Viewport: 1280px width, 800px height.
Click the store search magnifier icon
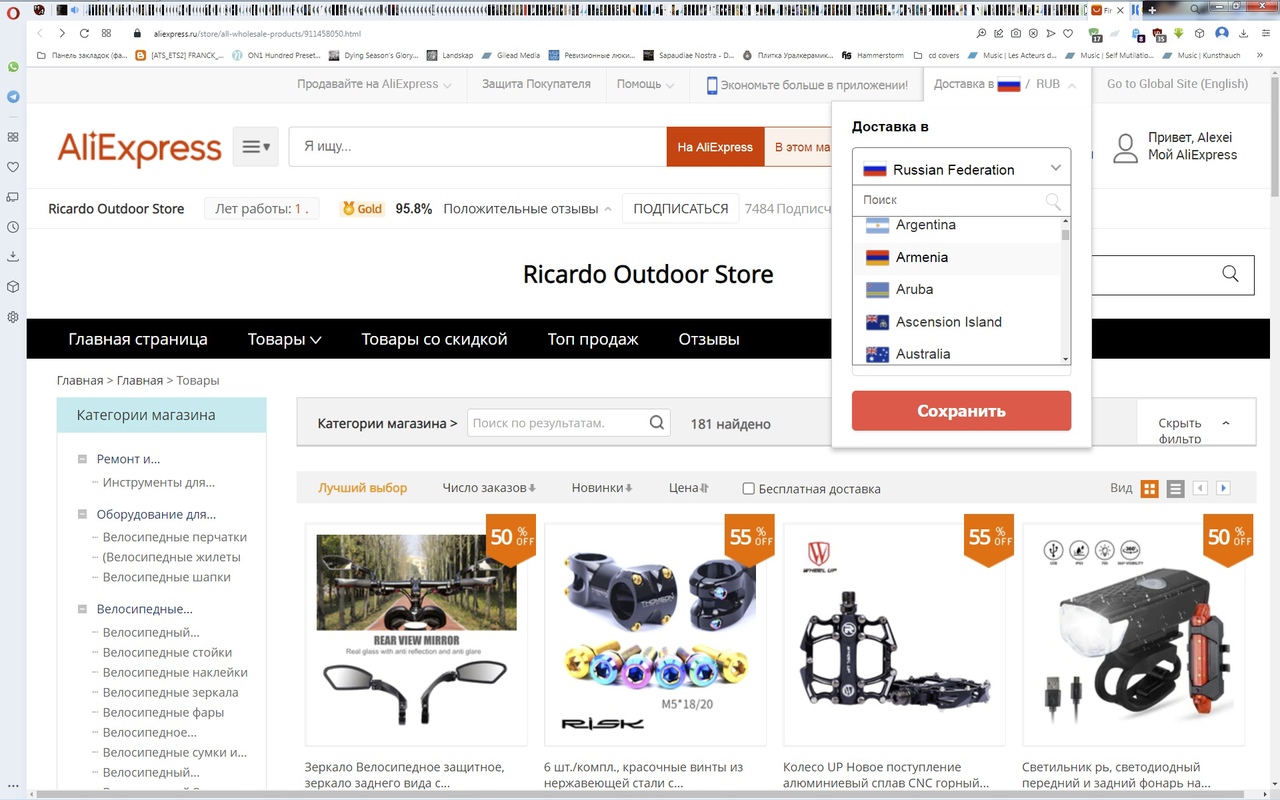coord(1230,274)
